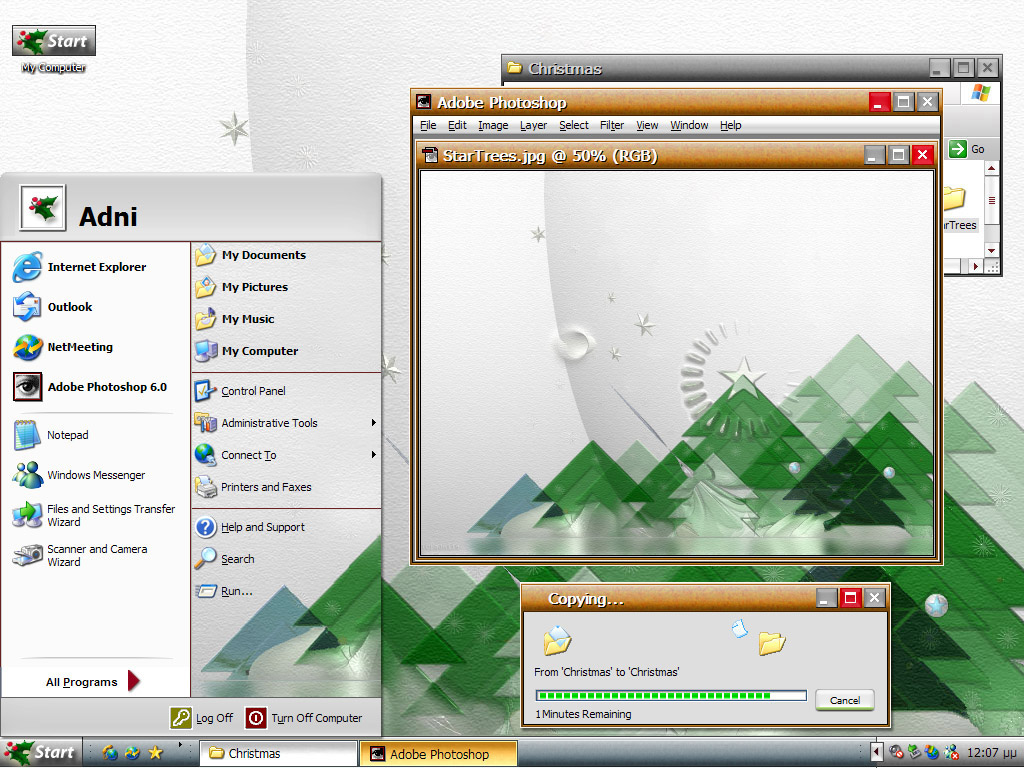Click the Windows flag globe tray icon
1024x768 pixels.
932,752
